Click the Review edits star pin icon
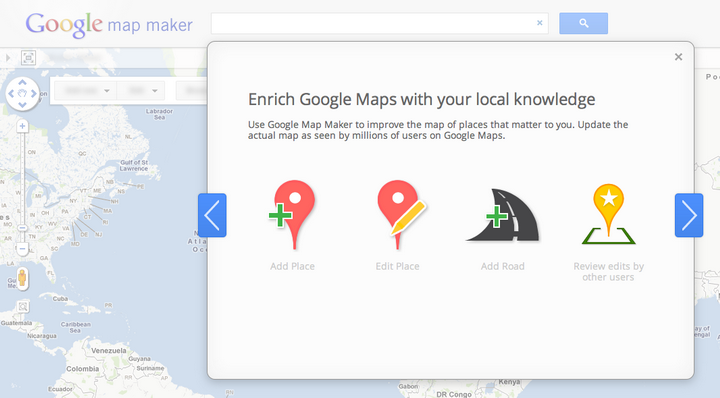The image size is (720, 398). click(x=608, y=214)
